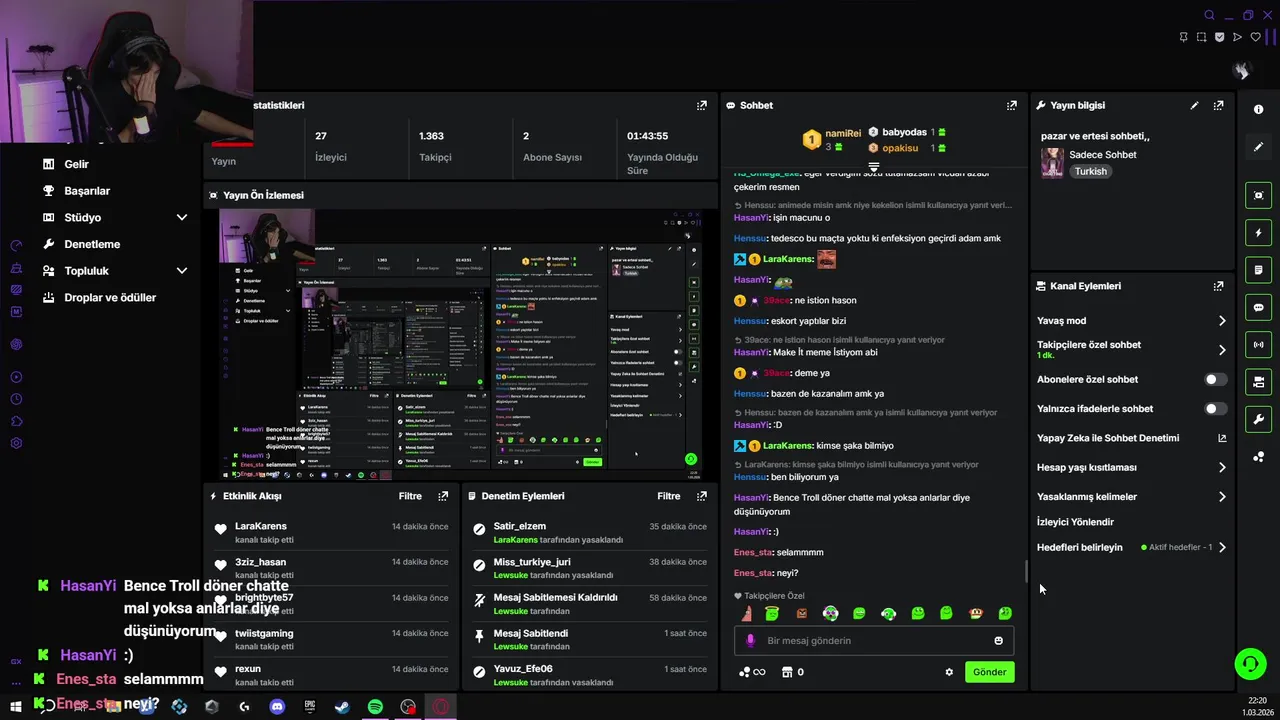The width and height of the screenshot is (1280, 720).
Task: Open the Başarılar sidebar item
Action: (87, 191)
